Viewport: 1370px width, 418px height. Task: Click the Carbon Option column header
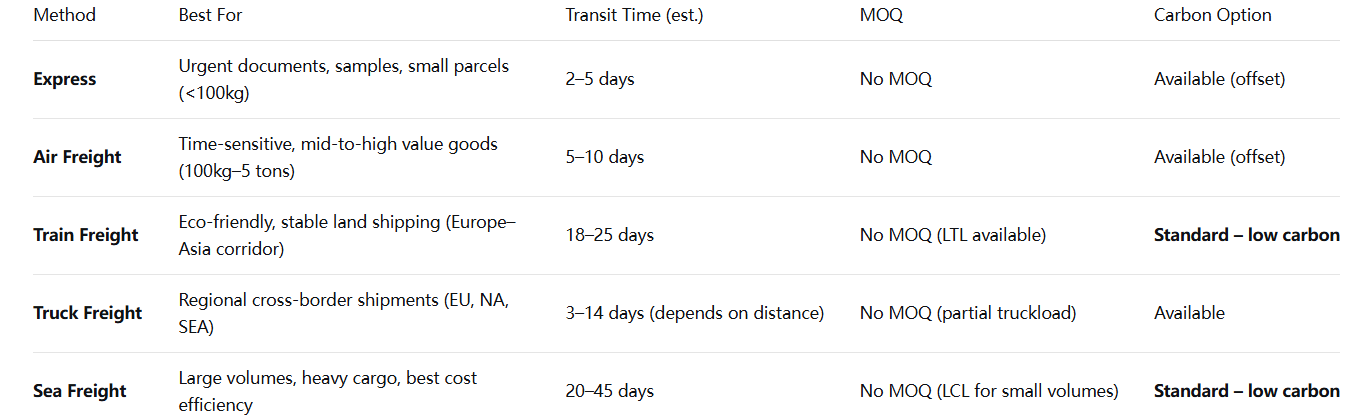[1212, 15]
